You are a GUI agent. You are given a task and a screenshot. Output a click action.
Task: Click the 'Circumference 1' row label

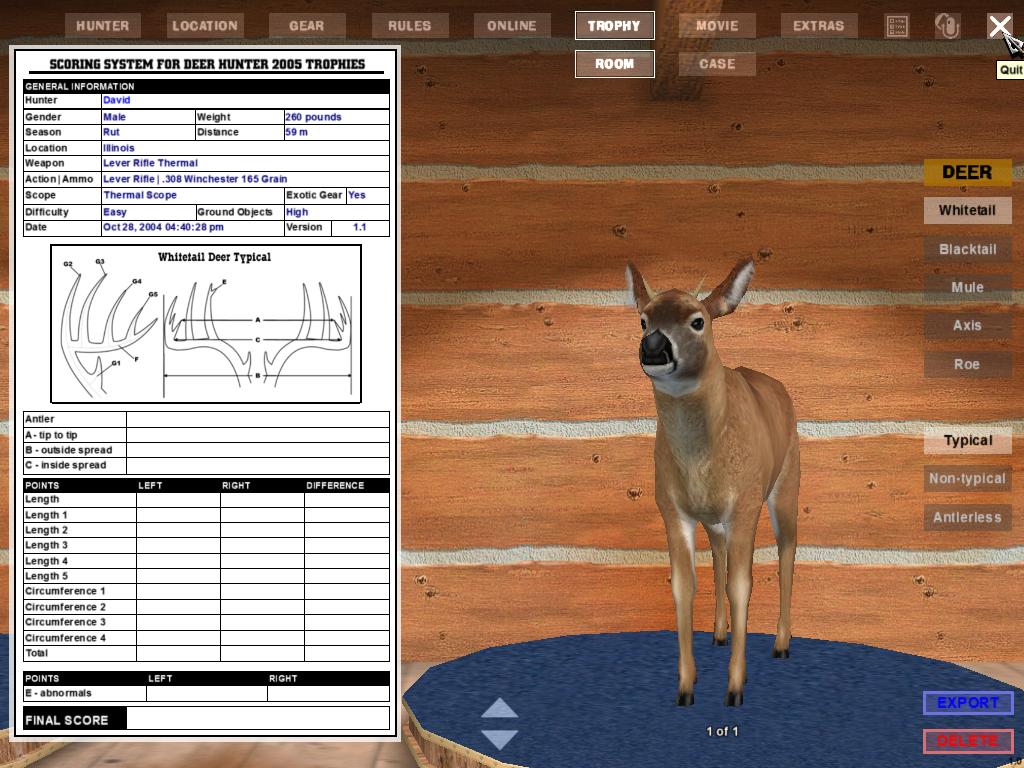click(x=65, y=591)
